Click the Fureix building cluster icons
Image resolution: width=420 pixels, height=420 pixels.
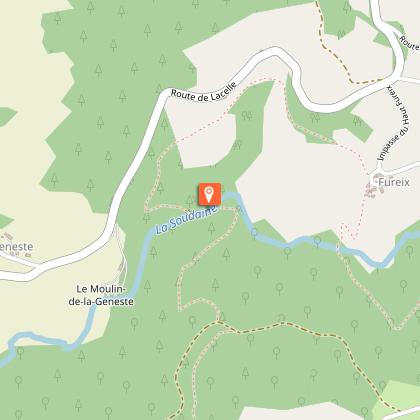[374, 187]
